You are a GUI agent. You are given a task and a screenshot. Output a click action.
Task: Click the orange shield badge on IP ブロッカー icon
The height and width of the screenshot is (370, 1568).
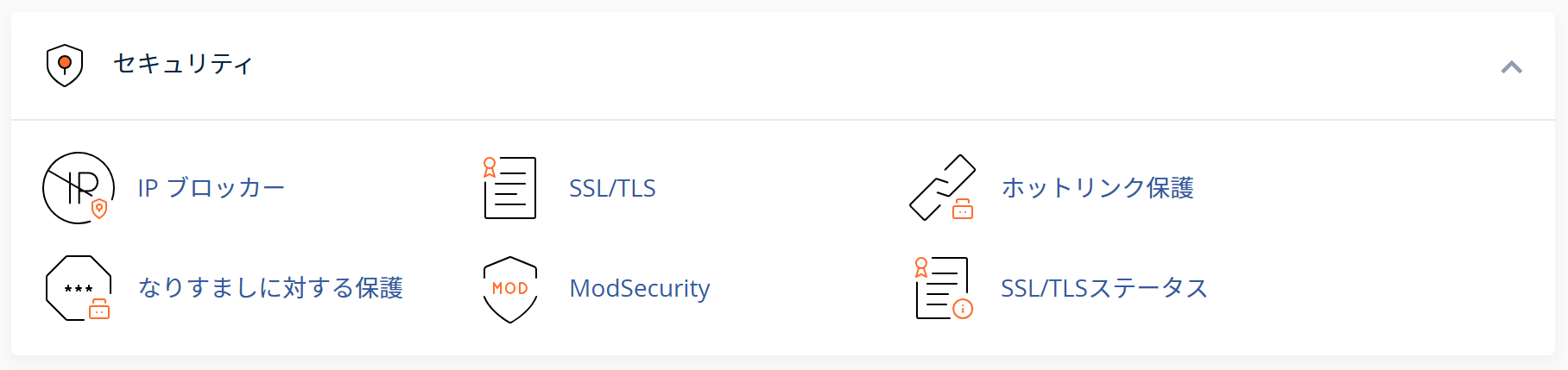click(99, 209)
